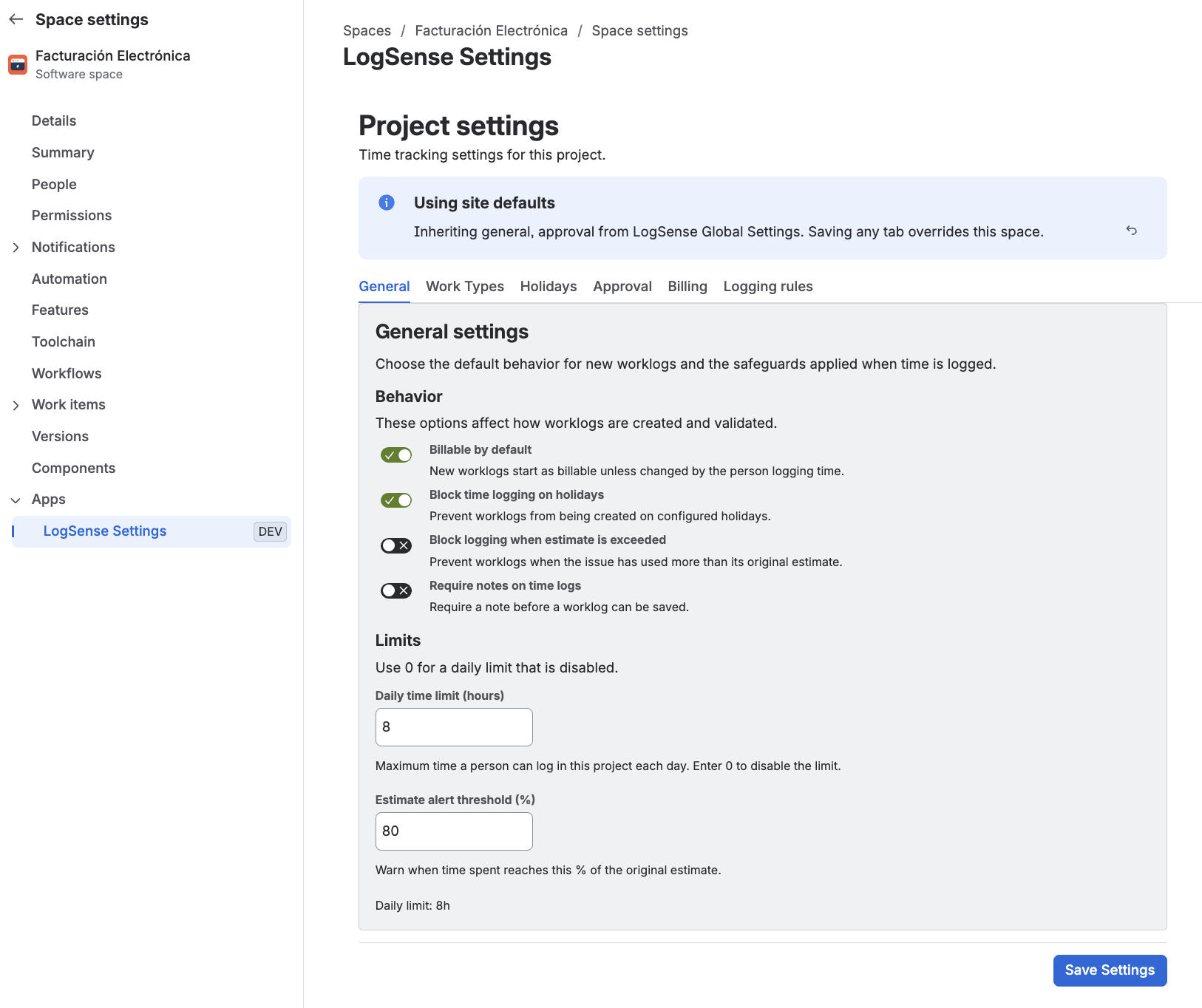The width and height of the screenshot is (1202, 1008).
Task: Click the back arrow beside Space settings
Action: tap(16, 19)
